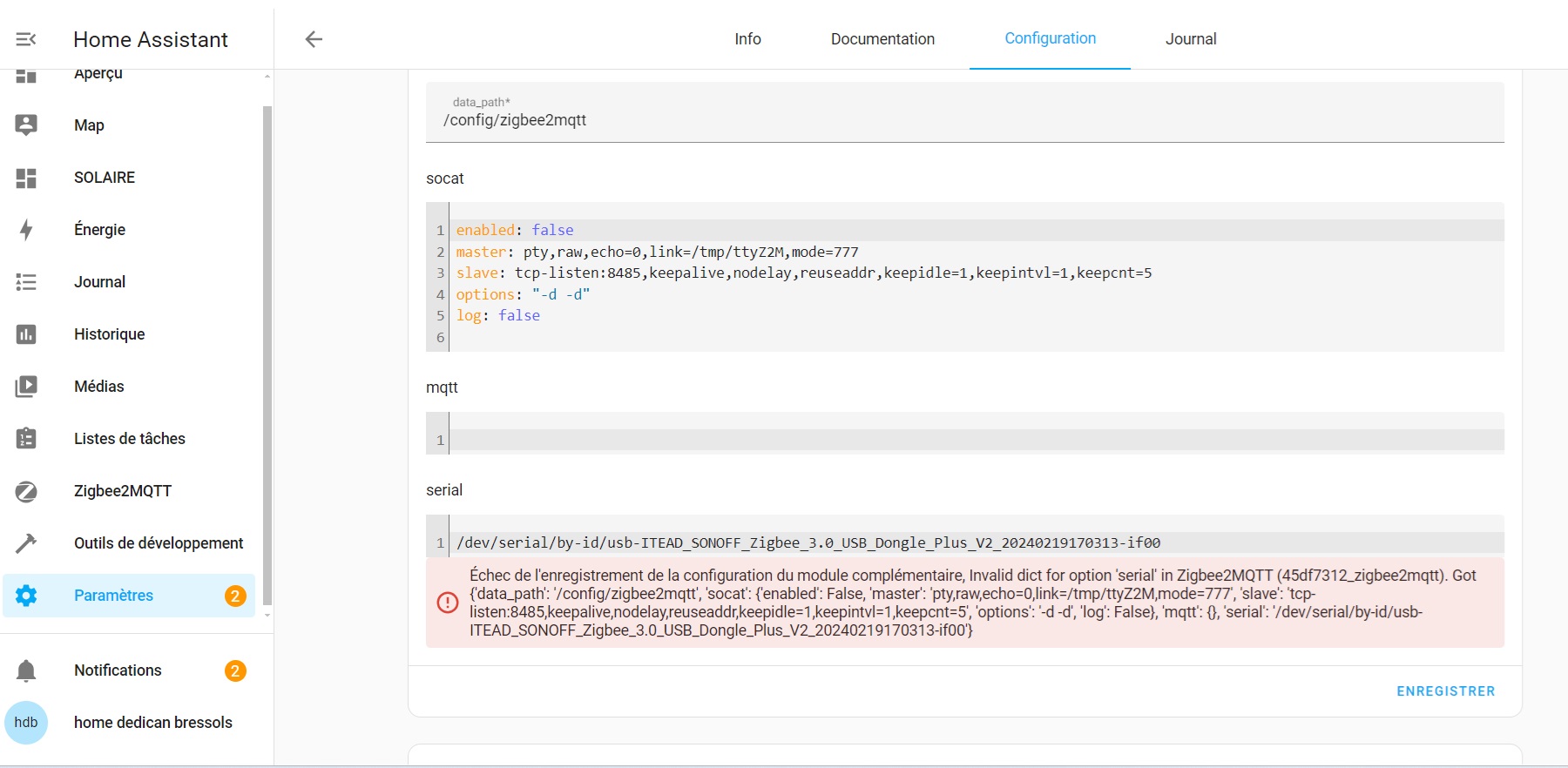The width and height of the screenshot is (1568, 768).
Task: Click the Énergie lightning bolt icon
Action: pos(26,230)
